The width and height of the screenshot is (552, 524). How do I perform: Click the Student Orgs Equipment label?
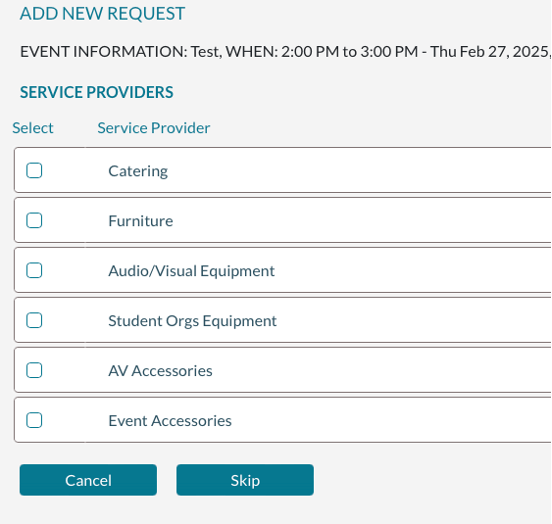click(x=193, y=321)
